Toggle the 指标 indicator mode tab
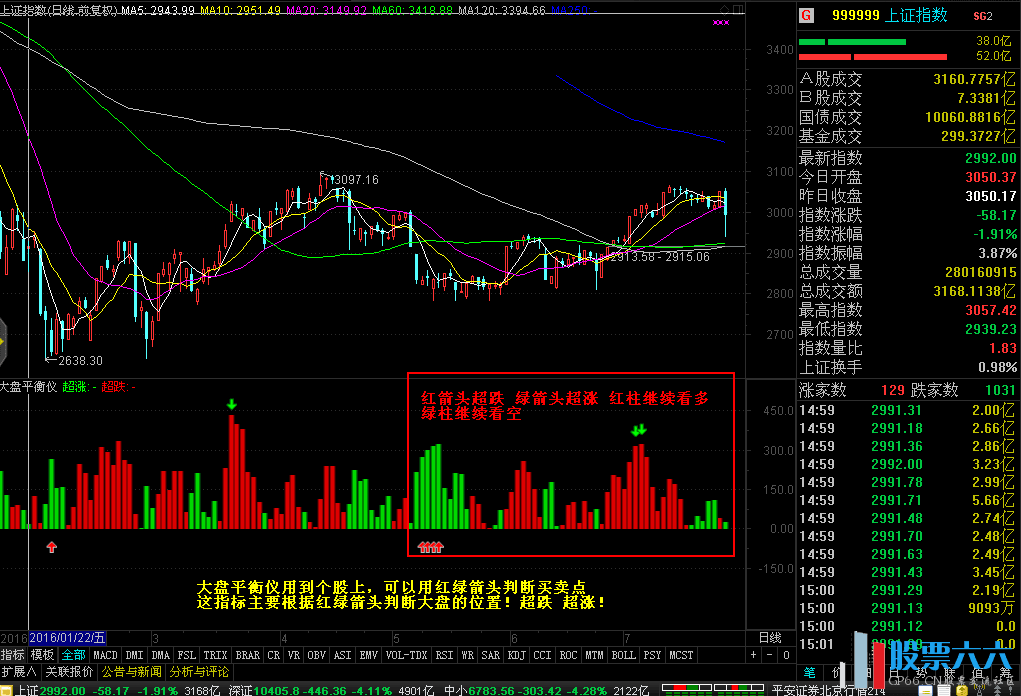 coord(13,656)
